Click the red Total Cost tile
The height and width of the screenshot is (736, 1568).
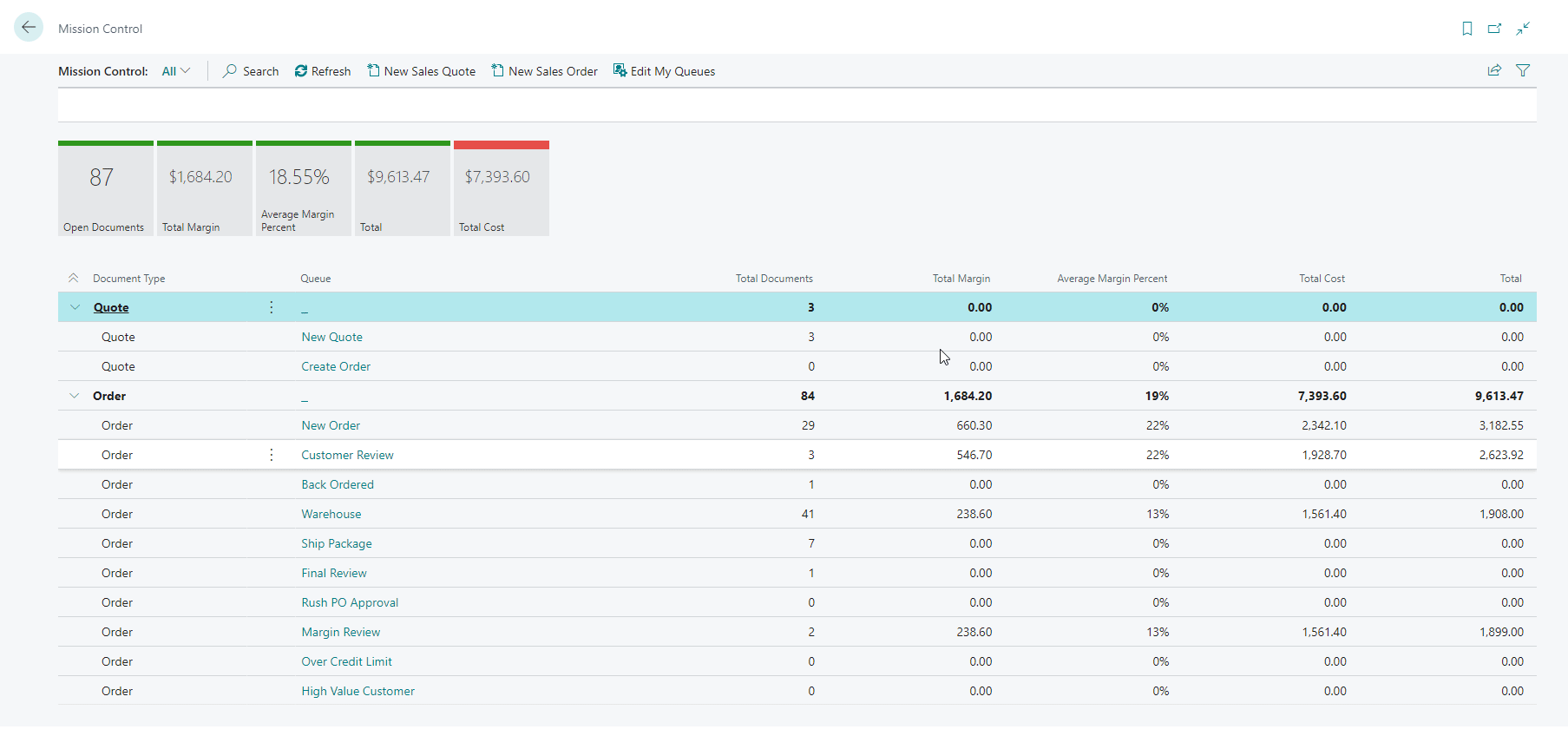pos(502,188)
